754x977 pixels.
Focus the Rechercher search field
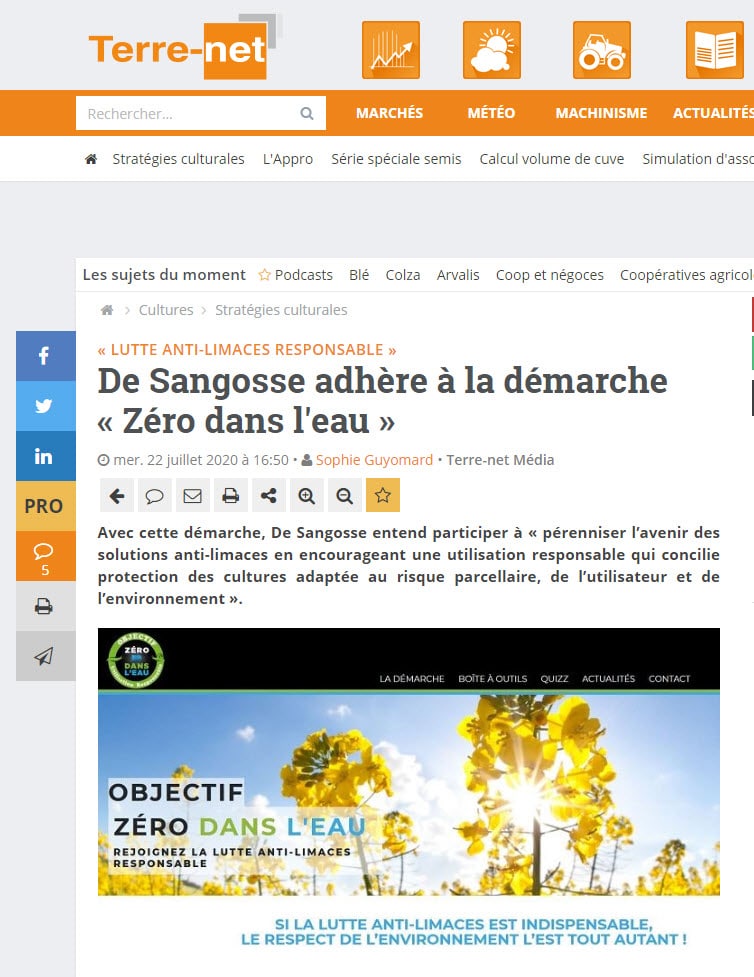coord(201,113)
